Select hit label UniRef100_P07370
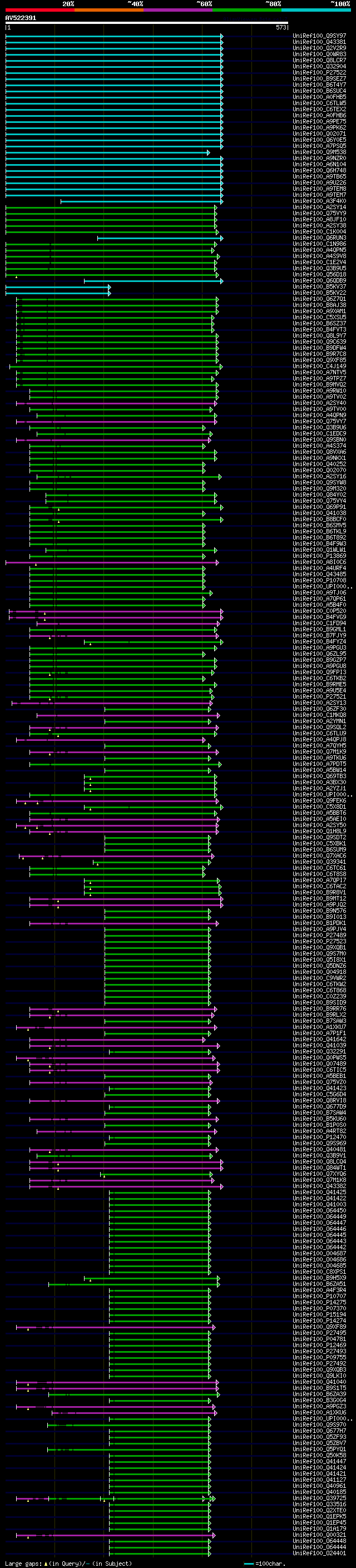 click(319, 1309)
